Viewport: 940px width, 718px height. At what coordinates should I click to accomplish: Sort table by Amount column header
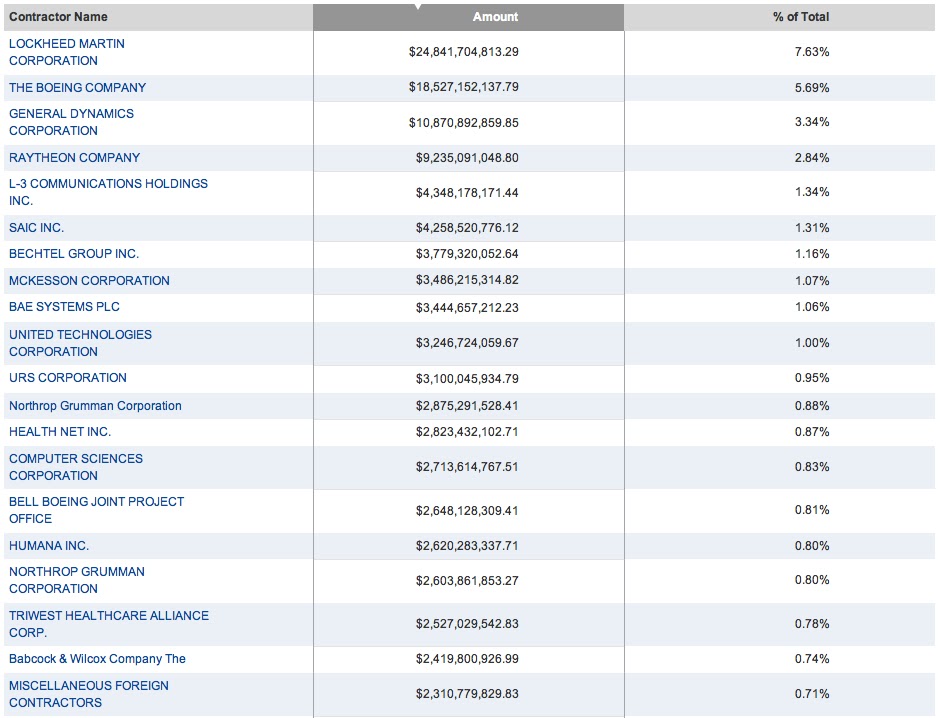pyautogui.click(x=495, y=17)
